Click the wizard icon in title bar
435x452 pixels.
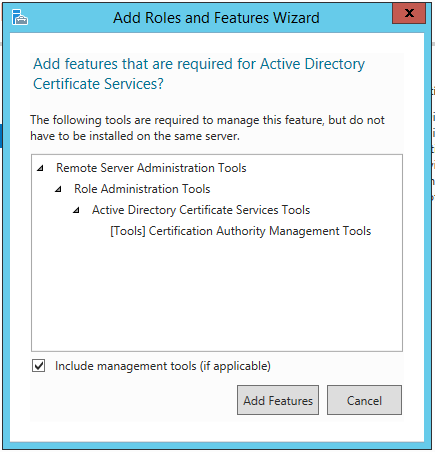[20, 17]
